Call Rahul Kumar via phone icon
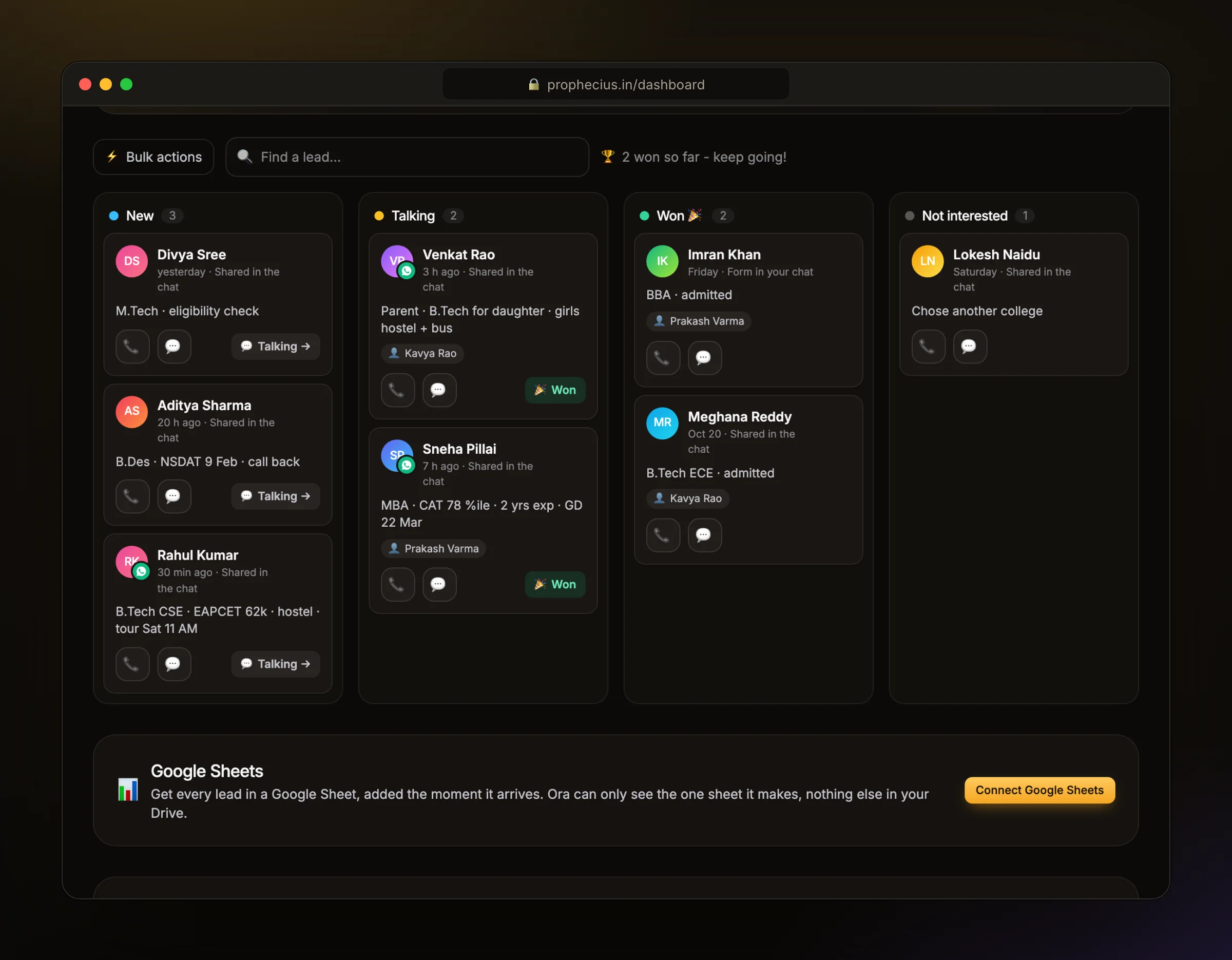 (132, 664)
